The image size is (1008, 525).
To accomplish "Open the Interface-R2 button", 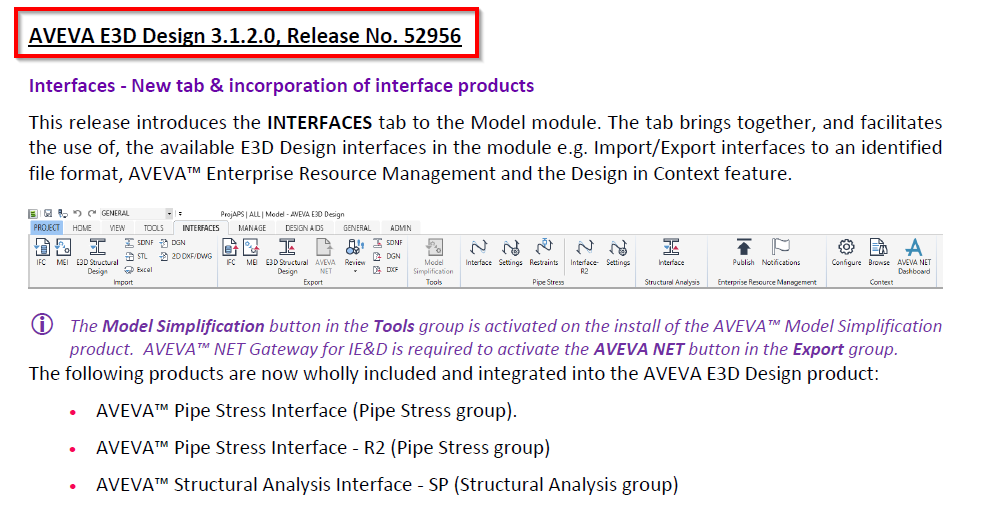I will click(x=584, y=256).
